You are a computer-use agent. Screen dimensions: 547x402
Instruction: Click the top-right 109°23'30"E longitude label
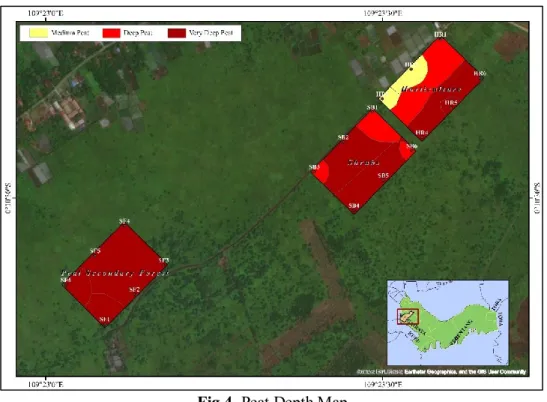[383, 14]
